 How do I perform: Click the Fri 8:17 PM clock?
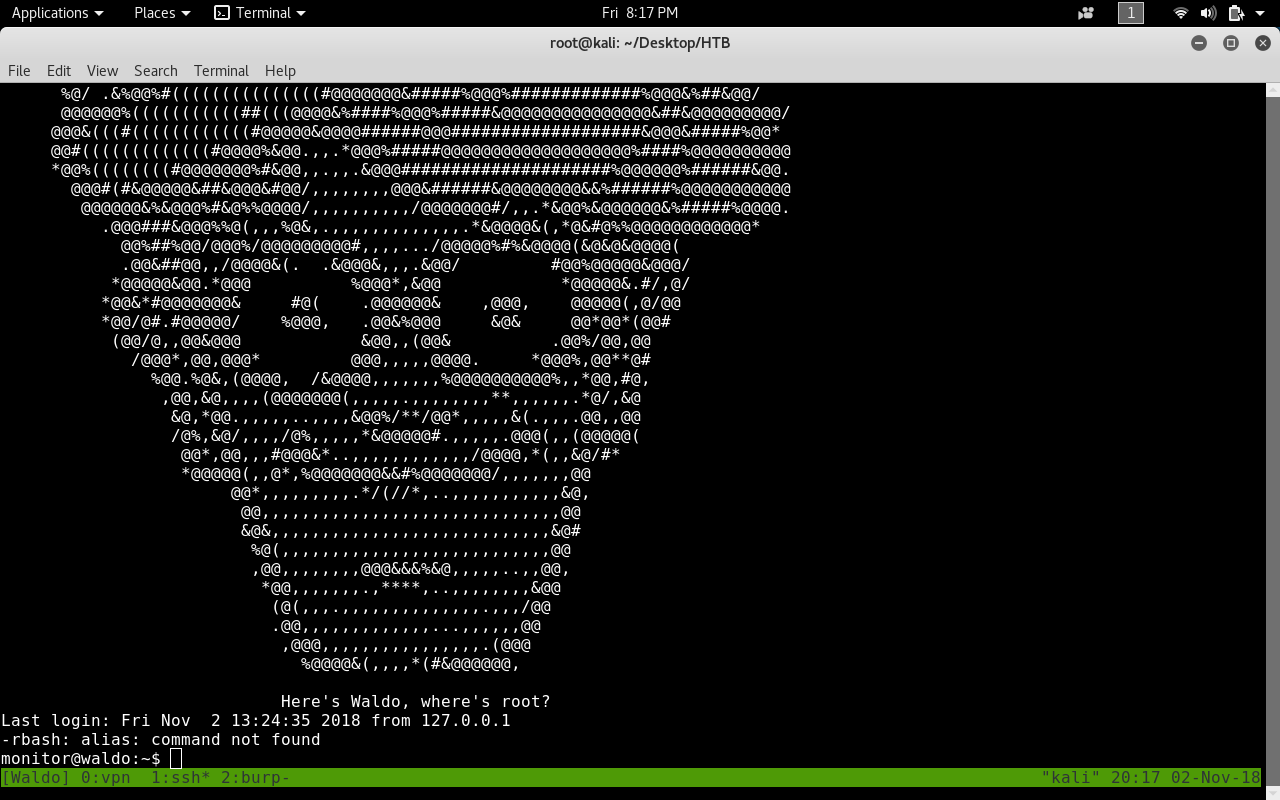click(x=640, y=13)
